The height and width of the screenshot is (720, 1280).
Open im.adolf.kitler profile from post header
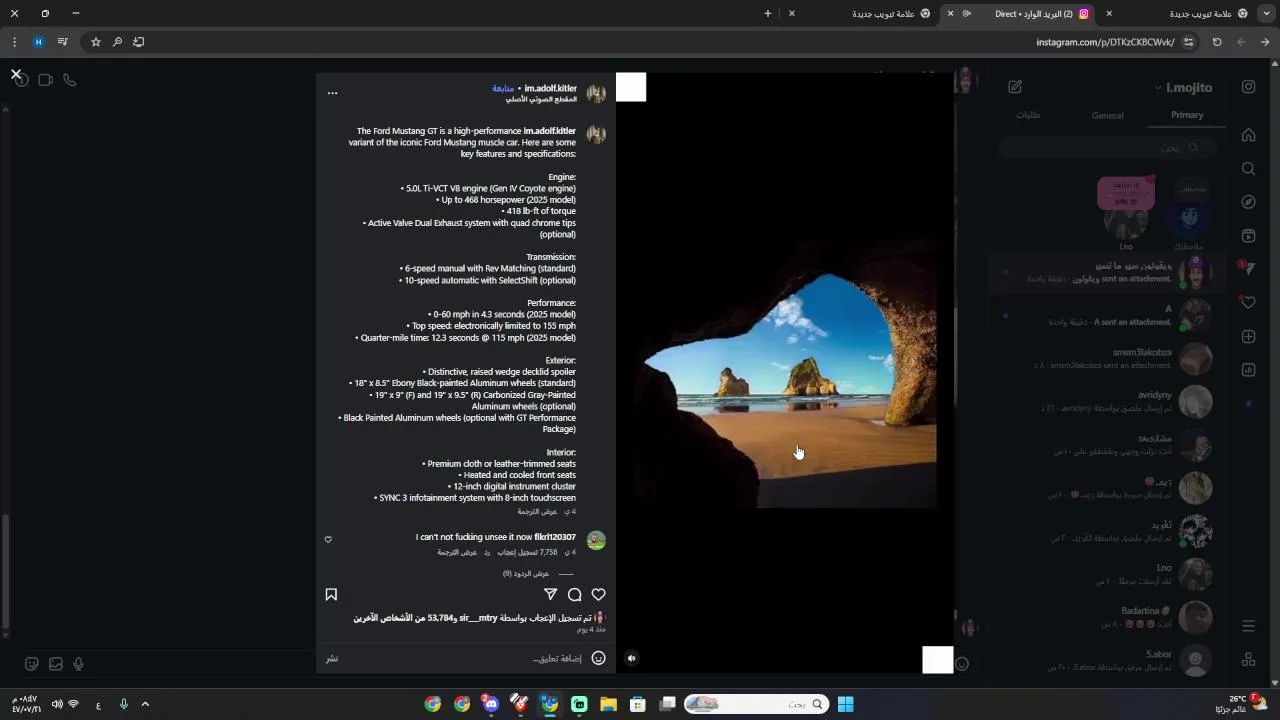pyautogui.click(x=550, y=88)
